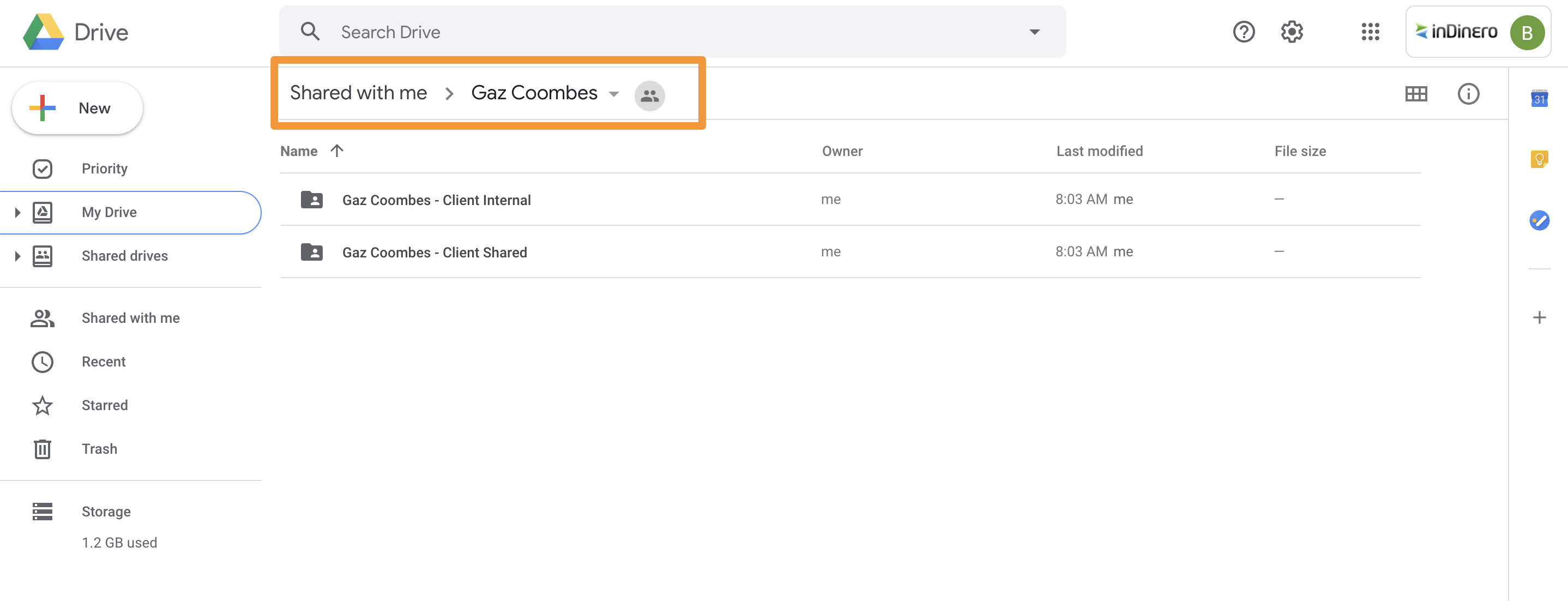The height and width of the screenshot is (601, 1568).
Task: Click the shared people icon beside Gaz Coombes
Action: tap(649, 95)
